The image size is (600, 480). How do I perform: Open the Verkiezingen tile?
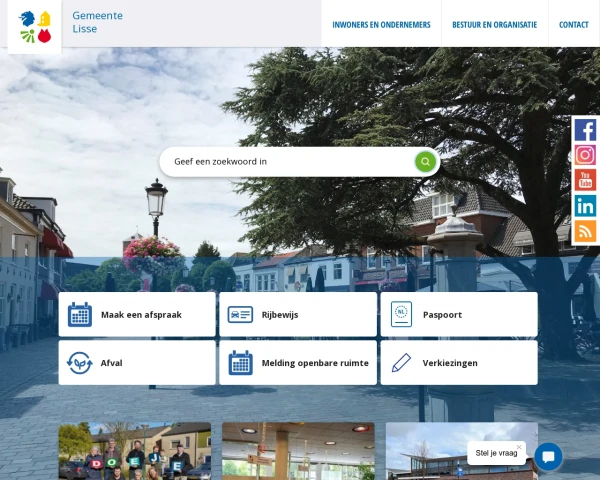[x=459, y=363]
